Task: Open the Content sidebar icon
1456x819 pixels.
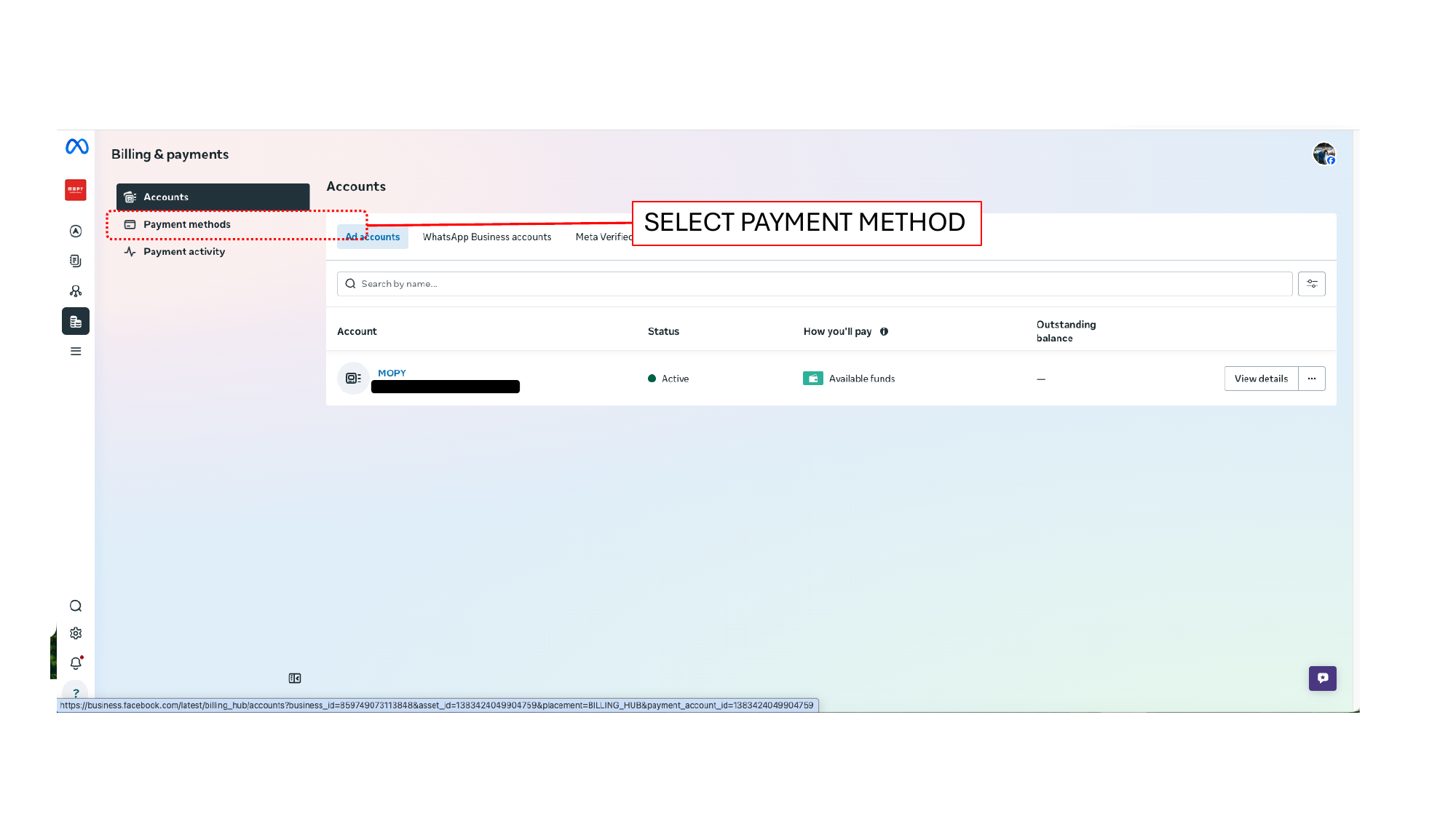Action: [x=76, y=261]
